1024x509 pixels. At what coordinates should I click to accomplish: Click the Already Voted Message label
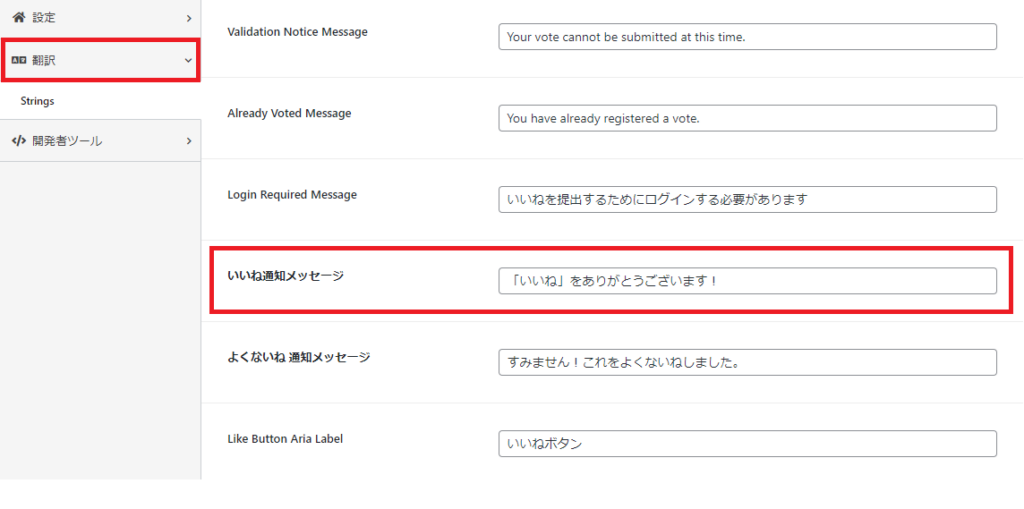[x=289, y=113]
